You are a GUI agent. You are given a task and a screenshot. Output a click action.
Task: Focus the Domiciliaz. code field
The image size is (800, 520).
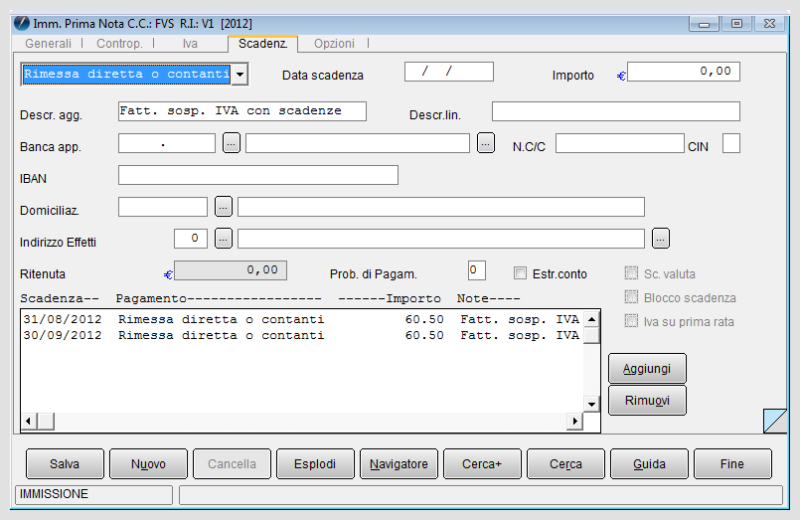(163, 207)
